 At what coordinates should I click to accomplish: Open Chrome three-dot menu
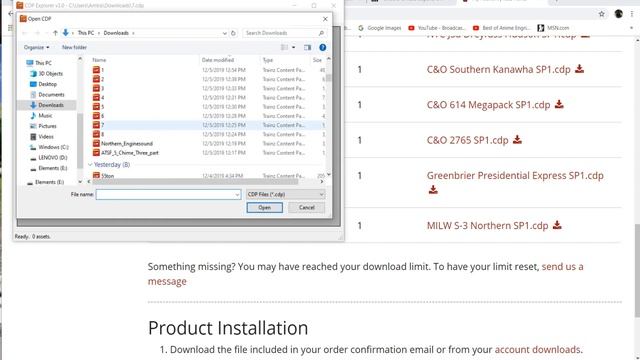(632, 14)
